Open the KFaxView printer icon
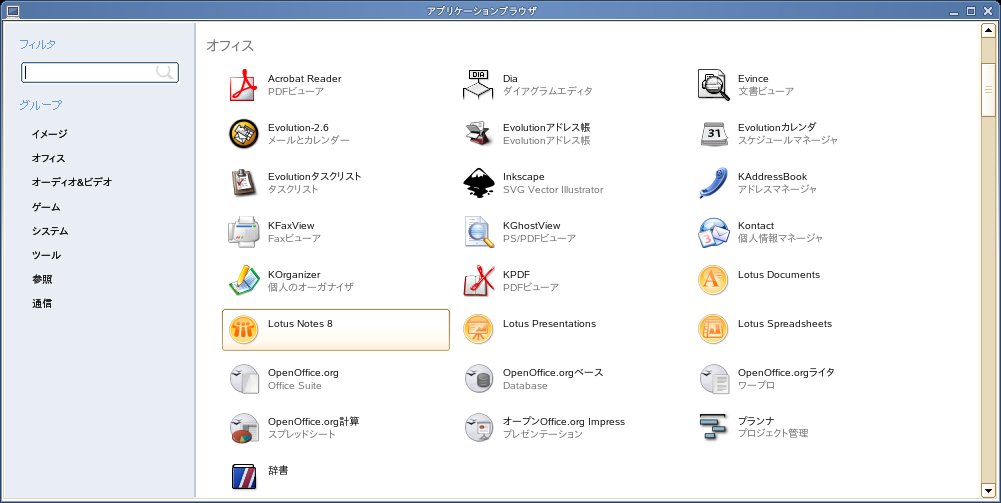 (243, 232)
